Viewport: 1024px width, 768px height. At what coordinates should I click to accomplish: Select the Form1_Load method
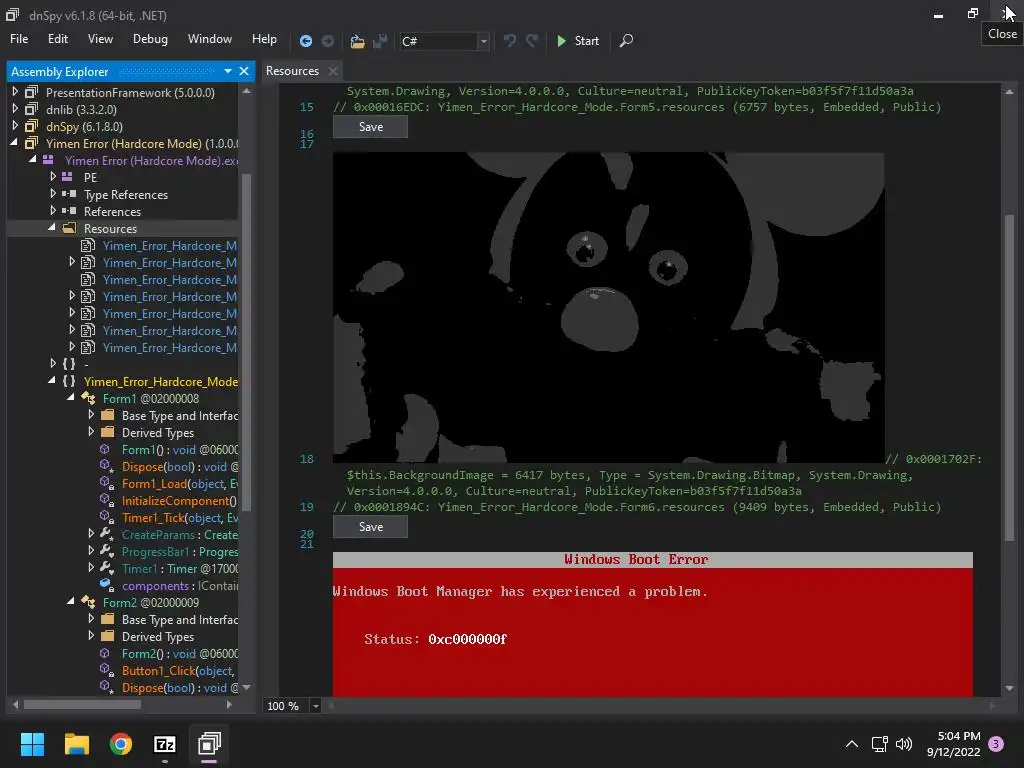[180, 484]
